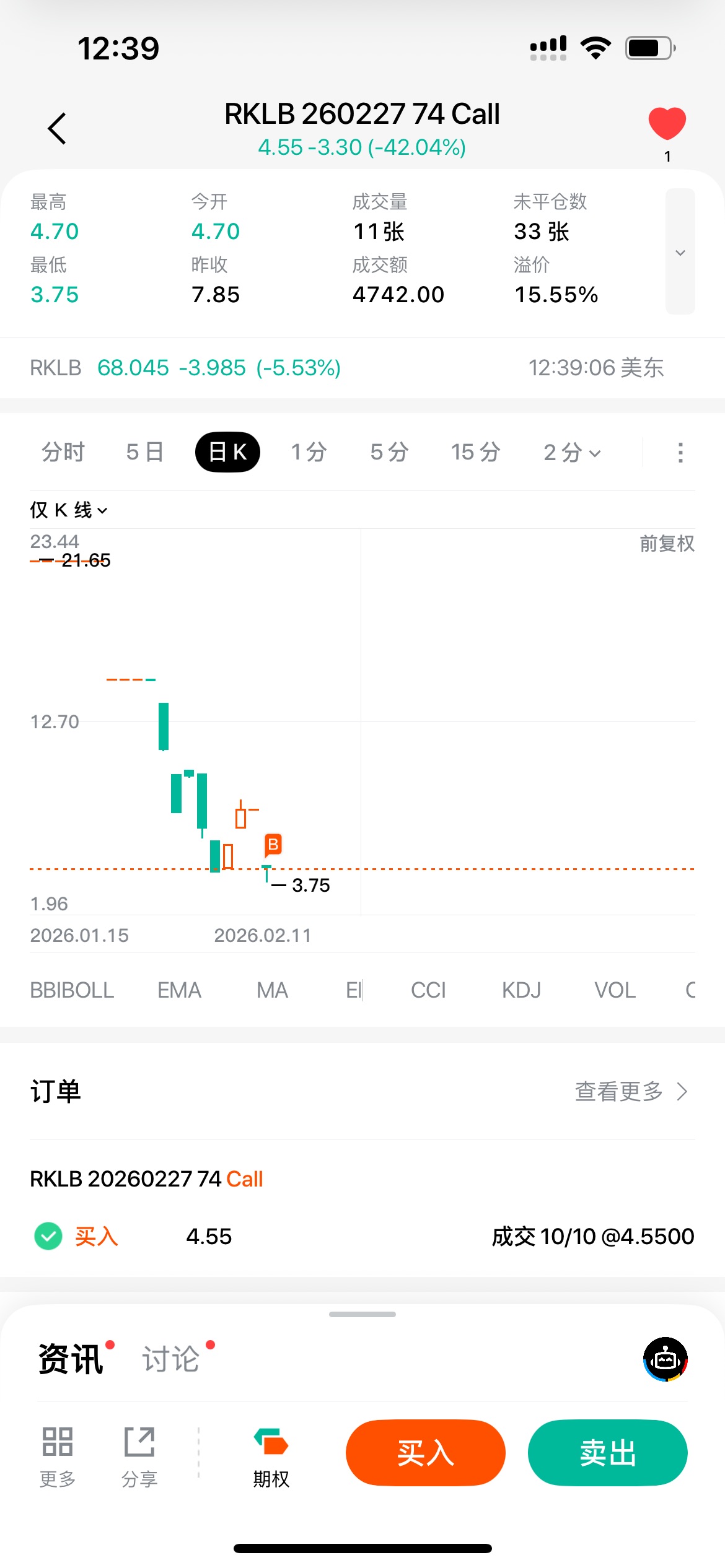Open the chart three-dot options menu

click(x=680, y=453)
